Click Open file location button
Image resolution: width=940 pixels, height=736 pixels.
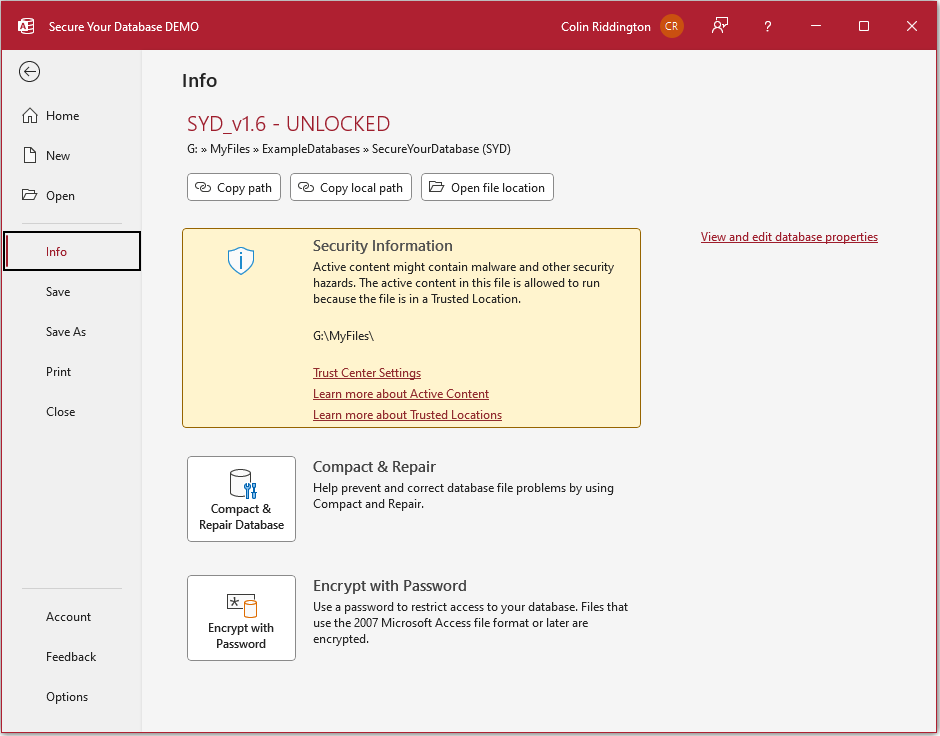pos(487,188)
